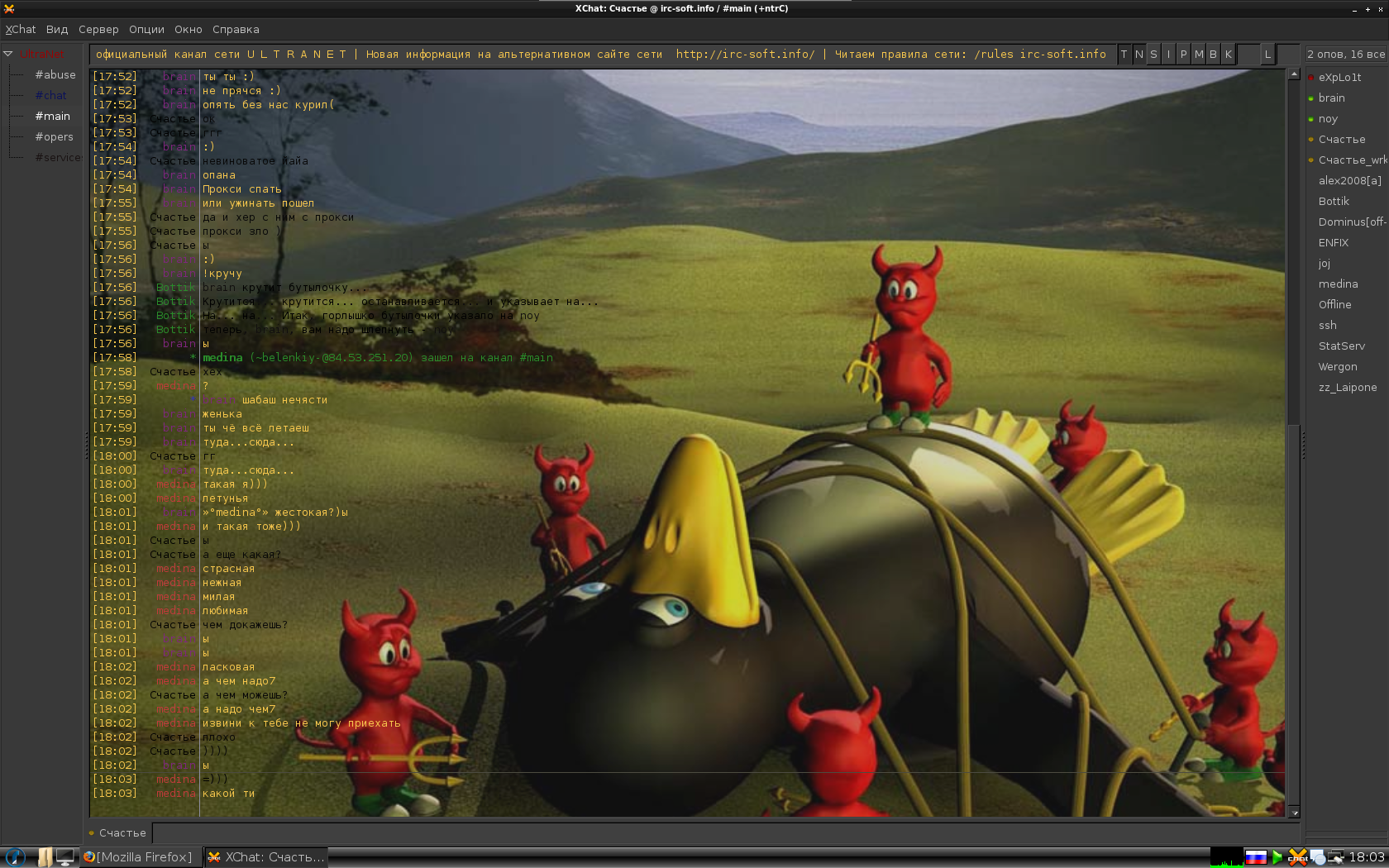1389x868 pixels.
Task: Open the network connection tray icon
Action: [1336, 857]
